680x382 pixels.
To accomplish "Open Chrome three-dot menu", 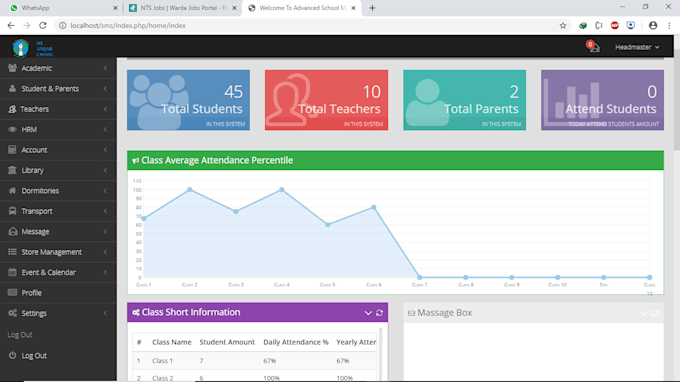I will point(669,26).
